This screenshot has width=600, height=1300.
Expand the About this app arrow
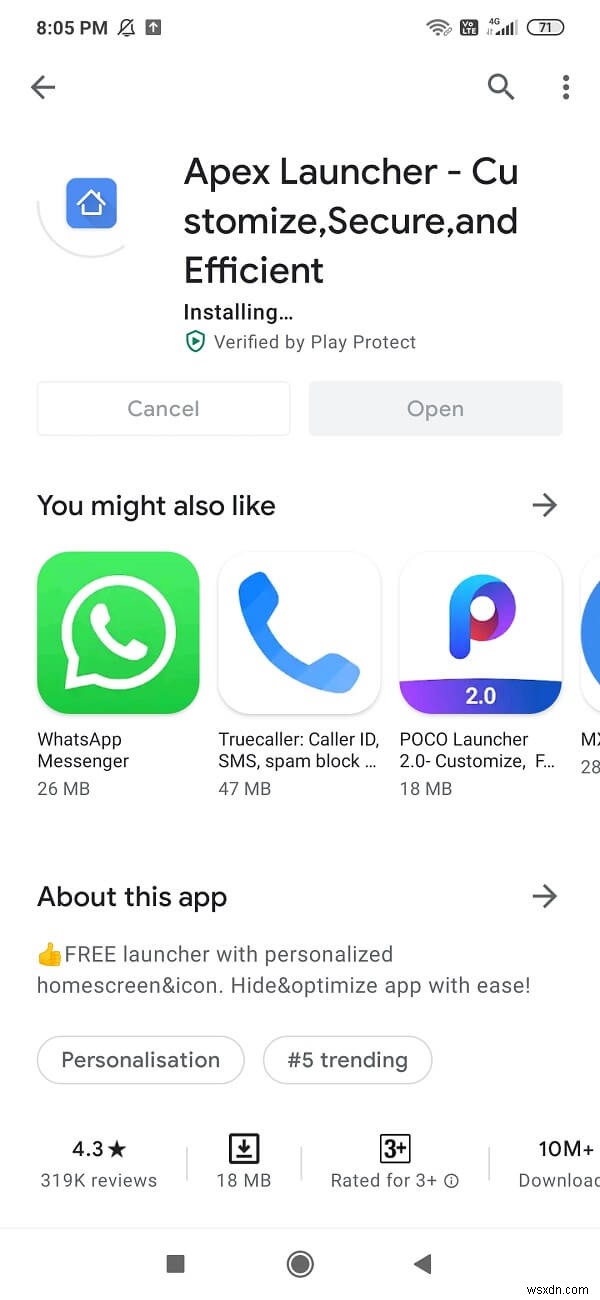pyautogui.click(x=544, y=896)
